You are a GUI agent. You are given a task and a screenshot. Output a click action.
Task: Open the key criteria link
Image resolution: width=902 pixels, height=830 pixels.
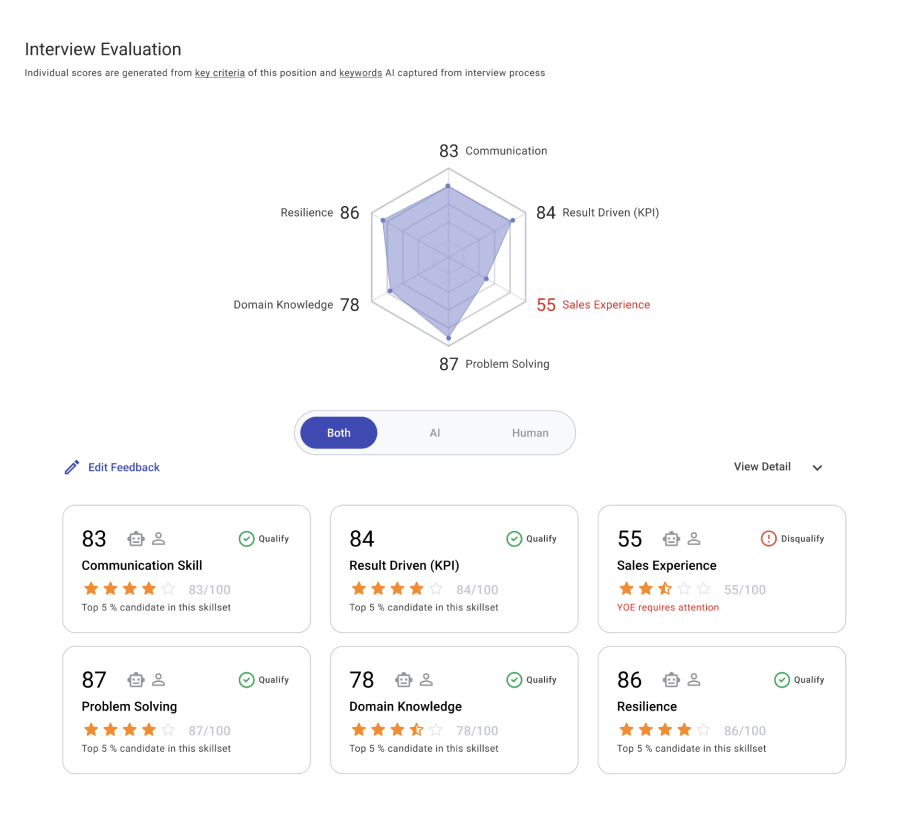220,73
